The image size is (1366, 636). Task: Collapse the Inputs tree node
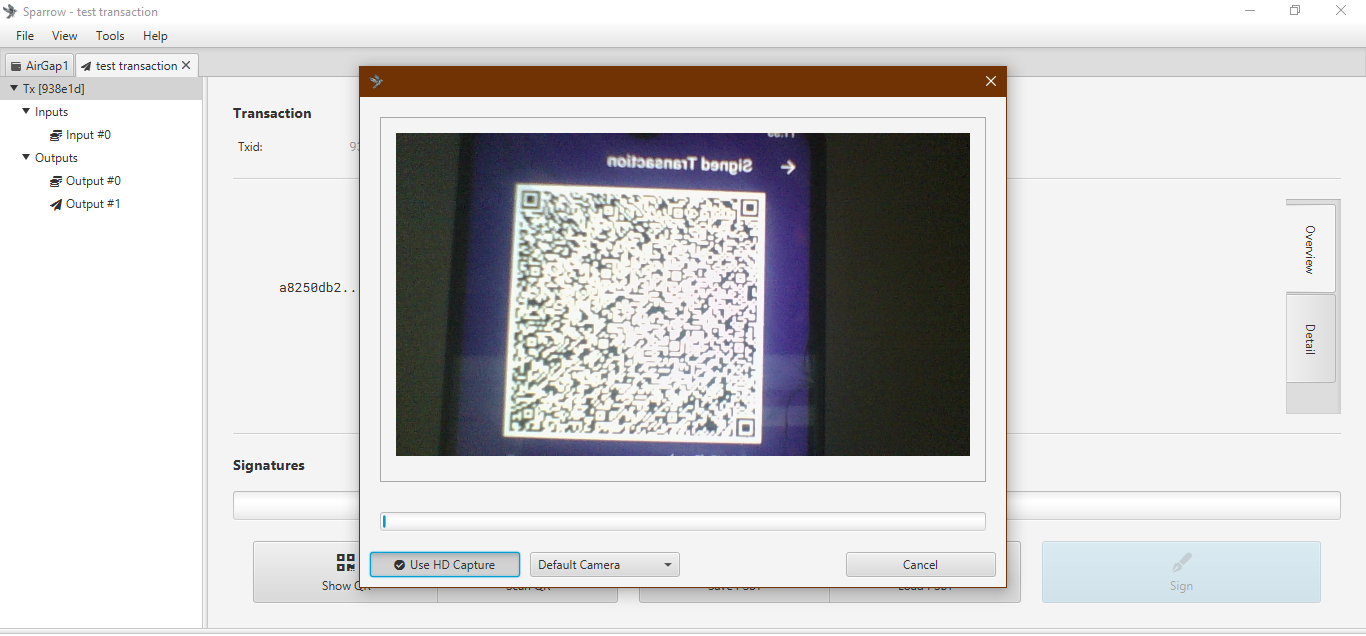tap(26, 111)
